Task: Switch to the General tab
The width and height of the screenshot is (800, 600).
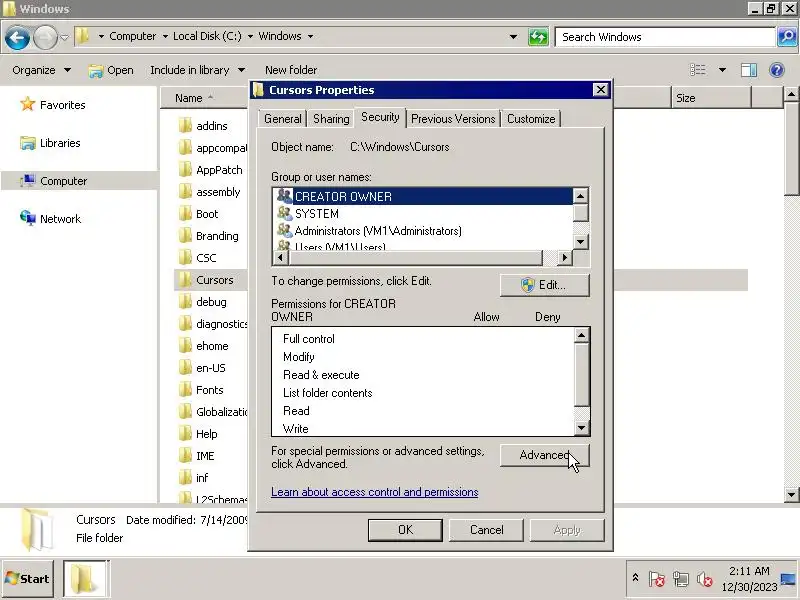Action: (283, 119)
